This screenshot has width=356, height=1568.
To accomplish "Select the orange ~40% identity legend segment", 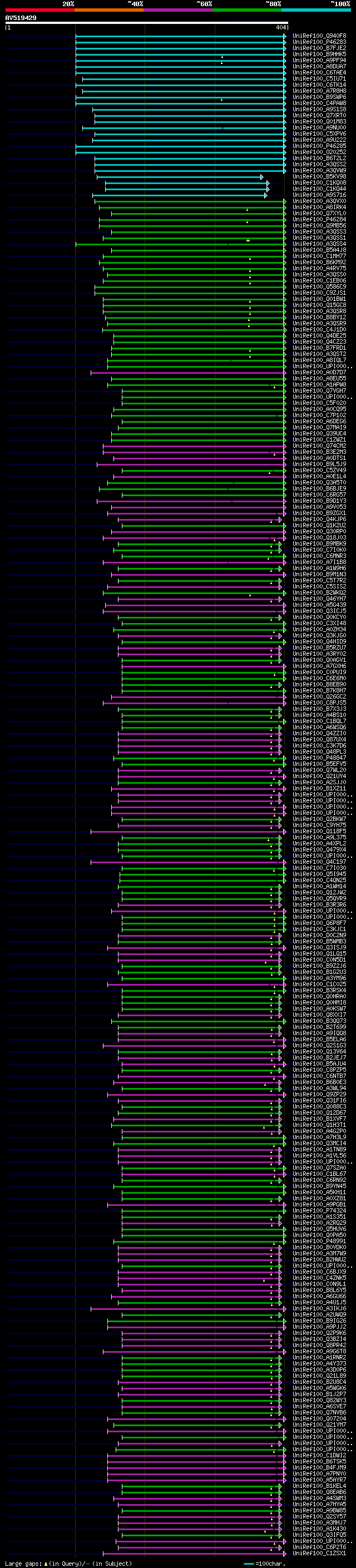I will click(109, 10).
